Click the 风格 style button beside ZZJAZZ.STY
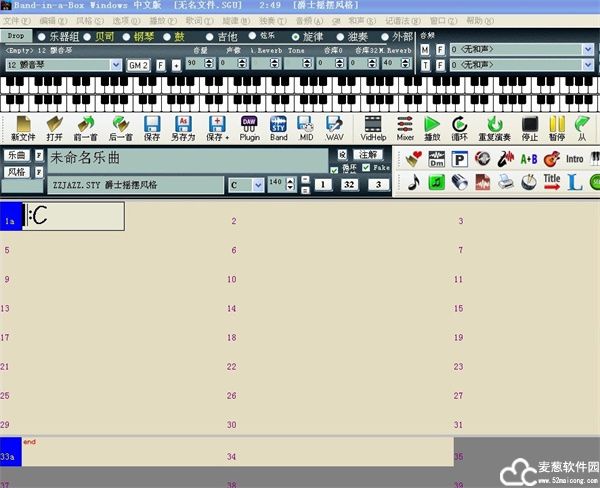Viewport: 600px width, 488px height. coord(16,172)
